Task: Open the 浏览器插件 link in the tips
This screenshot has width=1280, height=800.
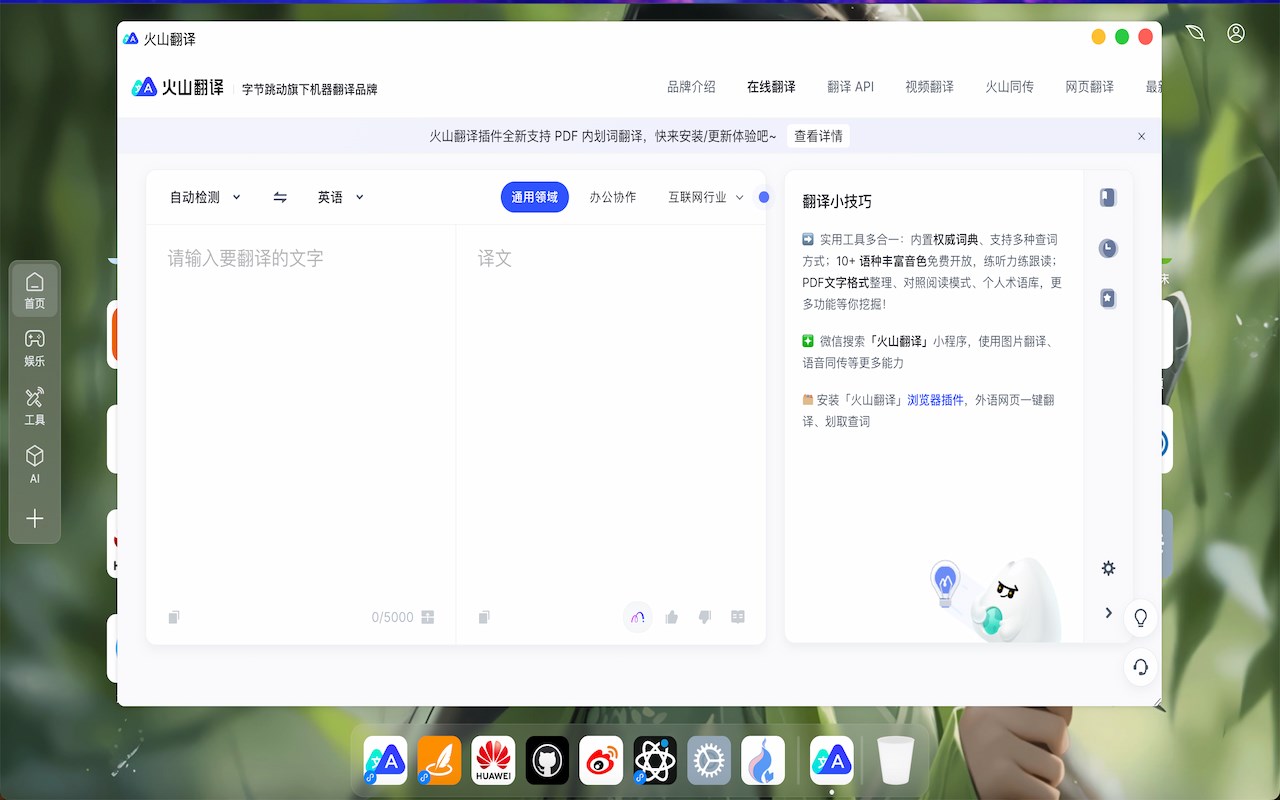Action: (936, 400)
